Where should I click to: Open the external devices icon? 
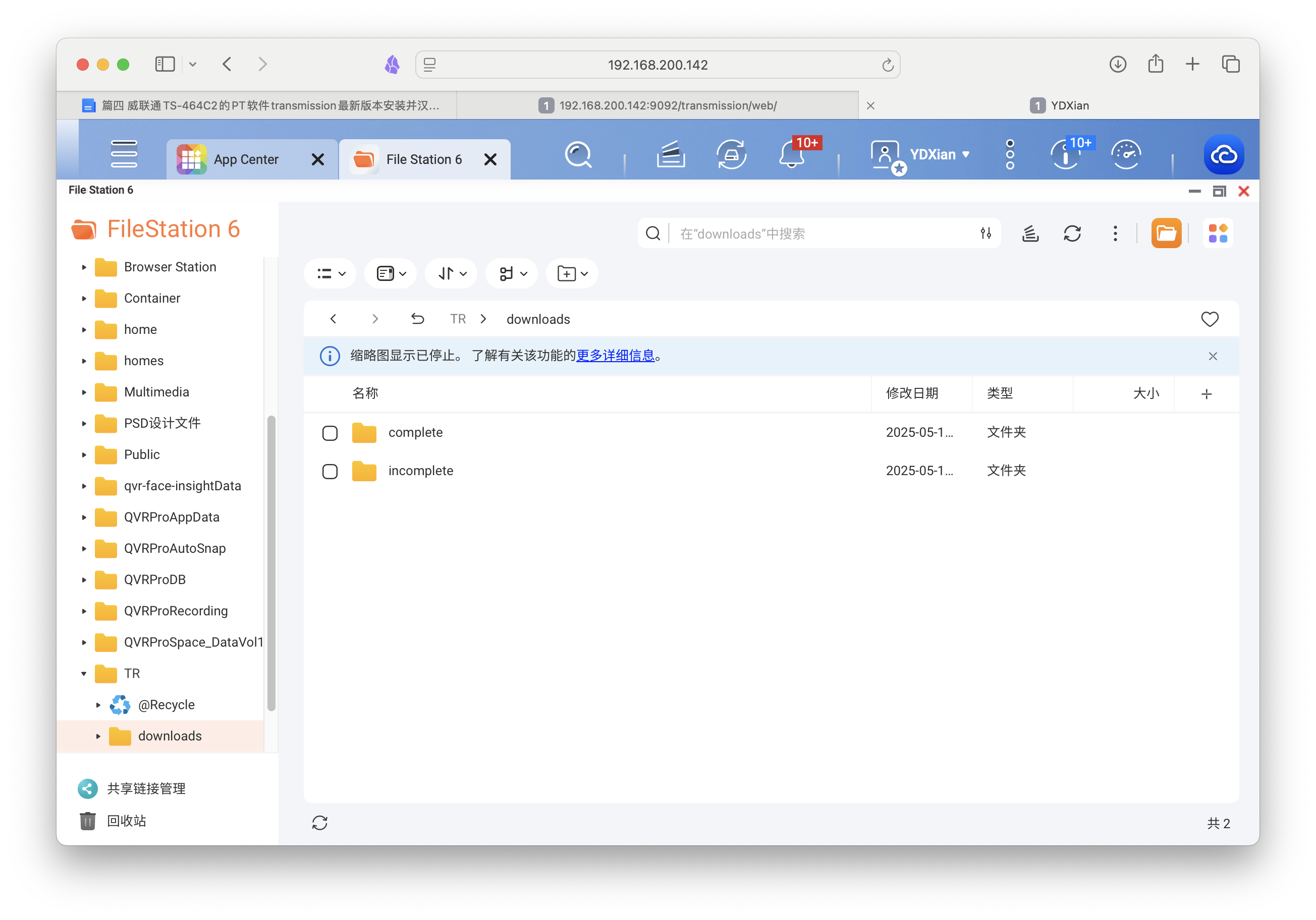731,155
